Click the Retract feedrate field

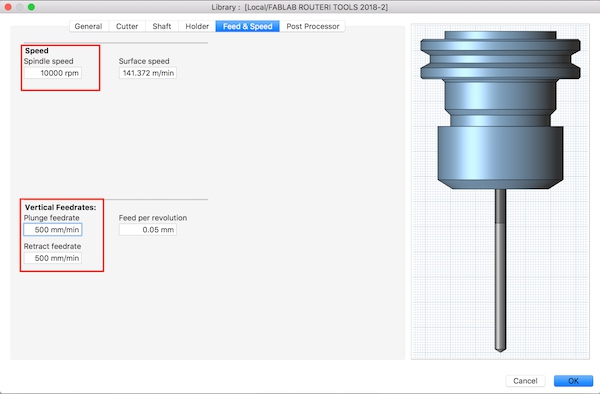tap(52, 258)
